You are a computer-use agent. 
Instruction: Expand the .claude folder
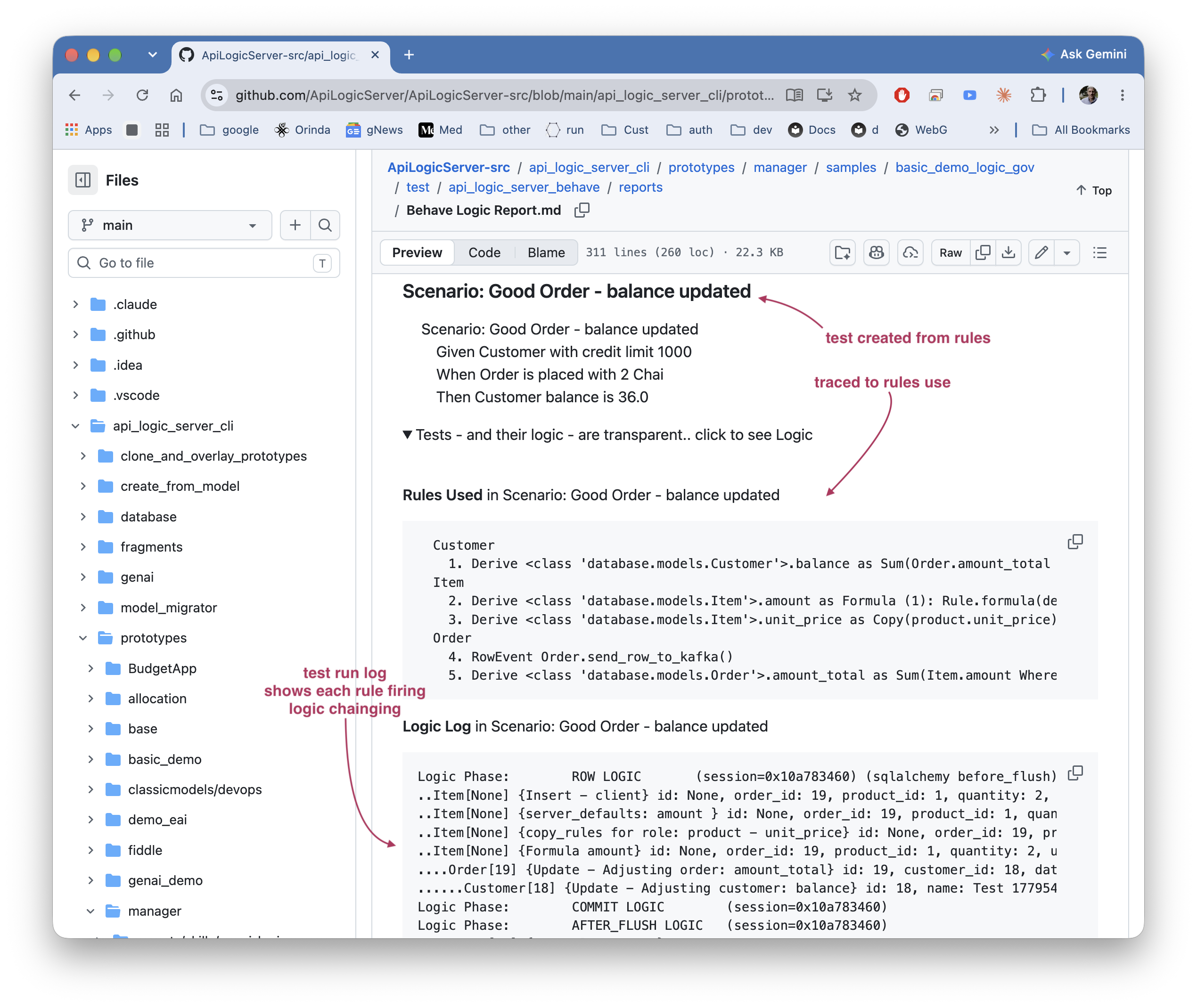pyautogui.click(x=75, y=305)
